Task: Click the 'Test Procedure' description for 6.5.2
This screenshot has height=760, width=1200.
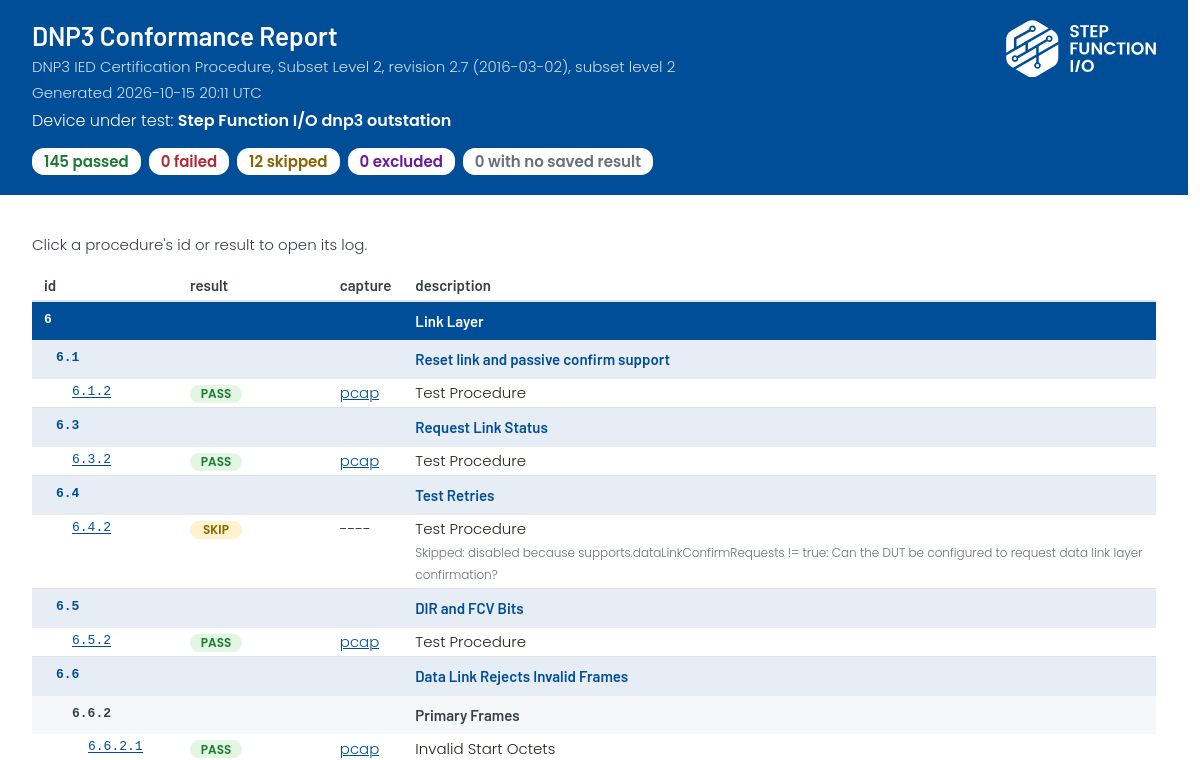Action: click(470, 642)
